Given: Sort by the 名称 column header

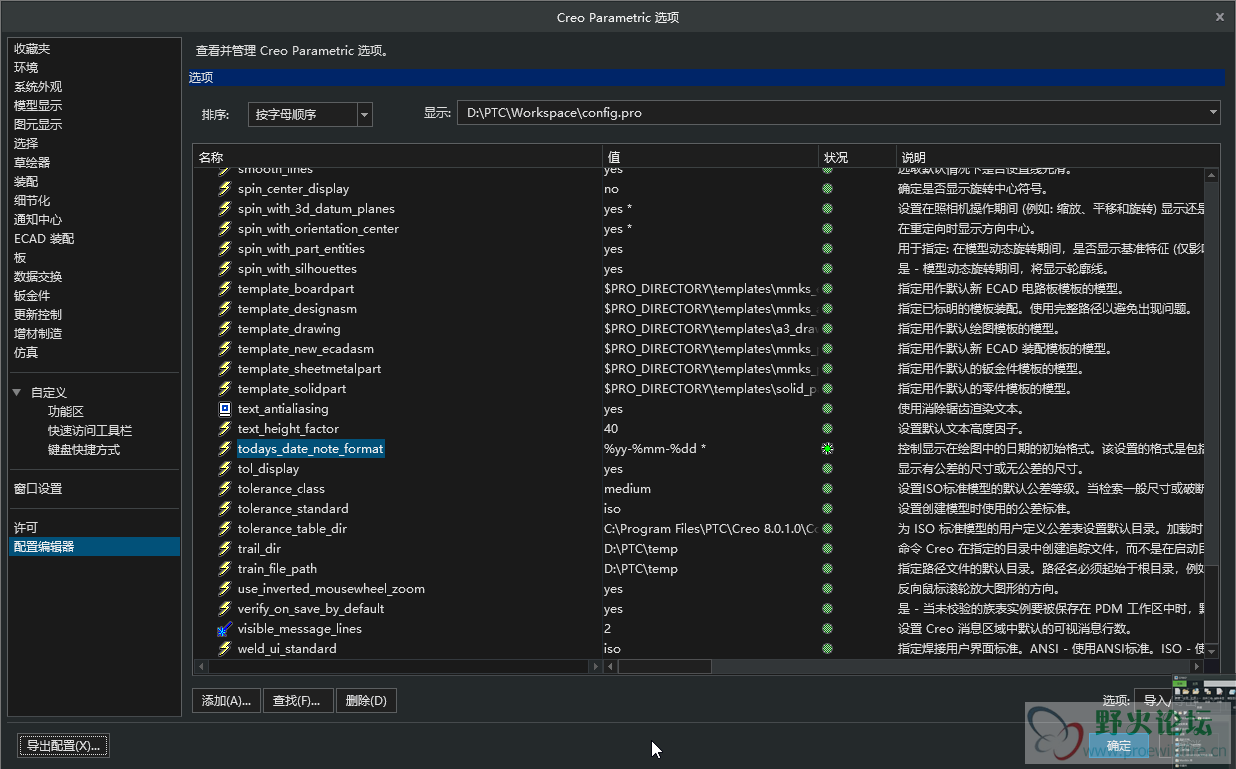Looking at the screenshot, I should (x=397, y=157).
